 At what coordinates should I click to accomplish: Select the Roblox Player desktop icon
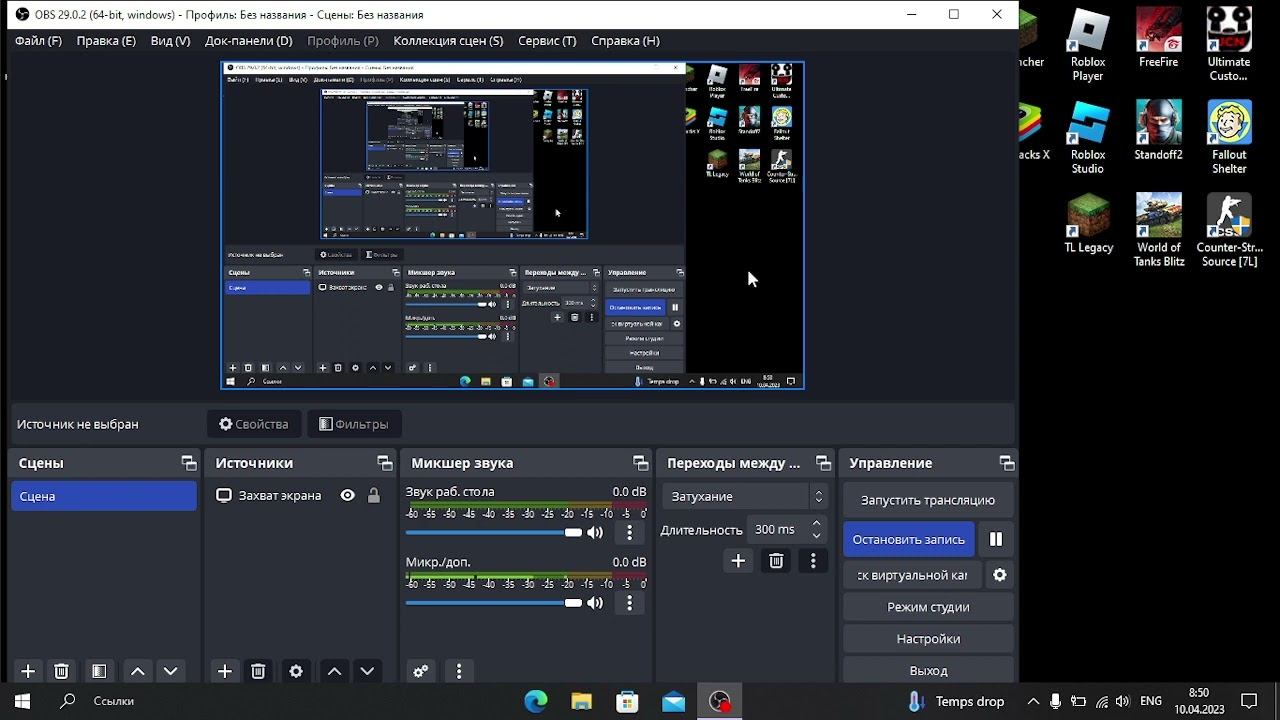pyautogui.click(x=1088, y=45)
